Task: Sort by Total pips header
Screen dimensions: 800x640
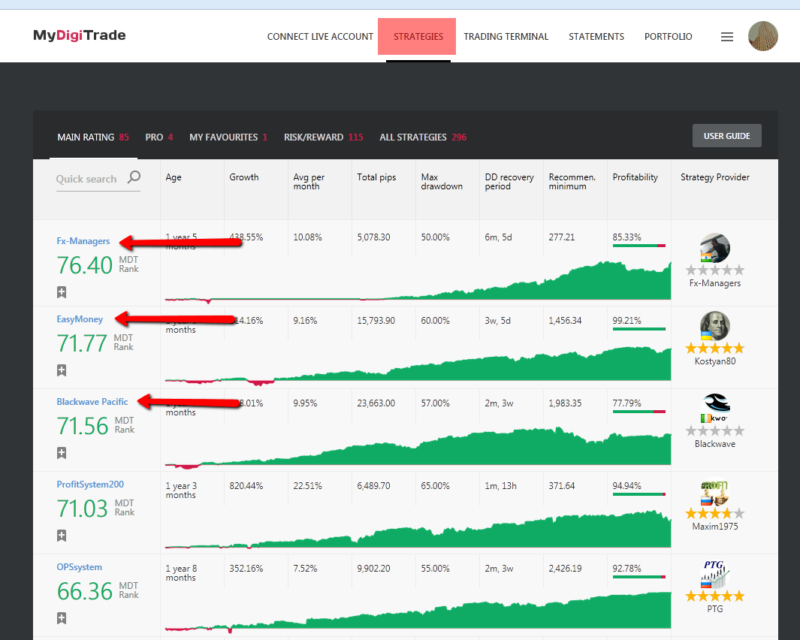Action: [377, 177]
